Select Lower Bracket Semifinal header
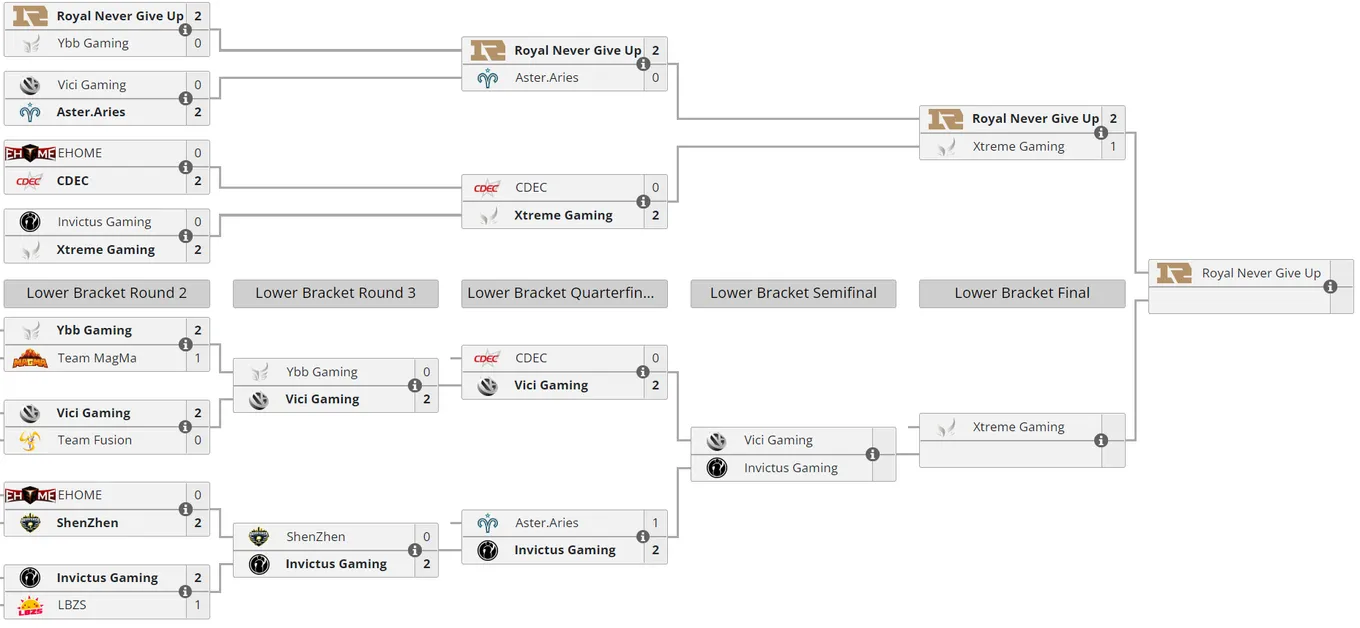 tap(793, 293)
